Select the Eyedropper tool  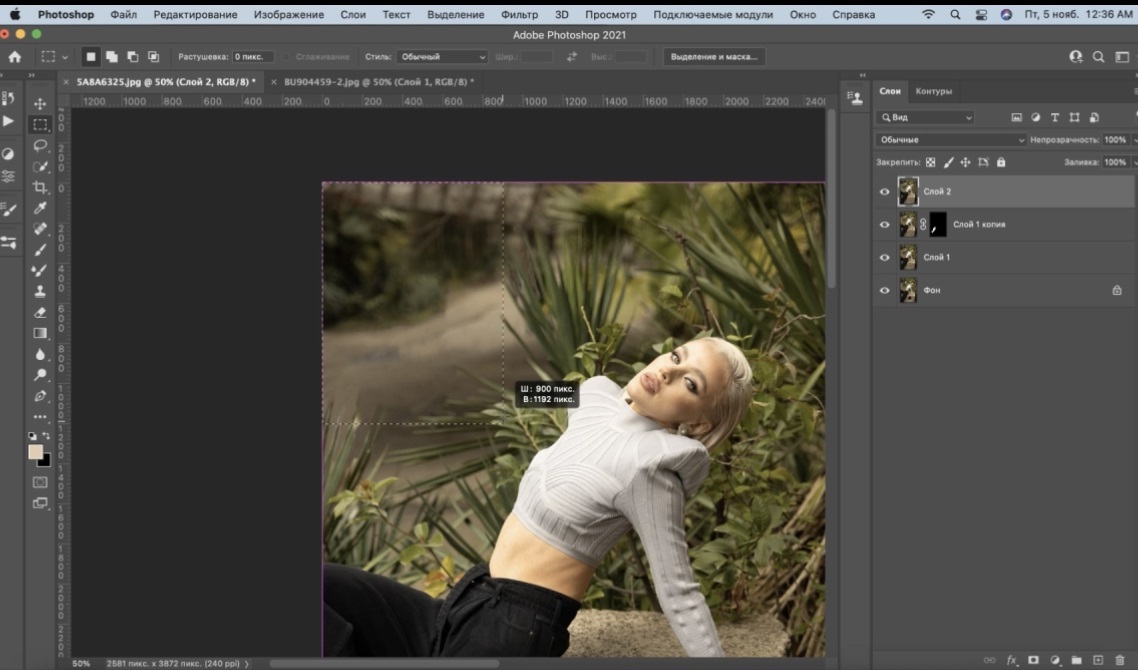click(x=40, y=208)
